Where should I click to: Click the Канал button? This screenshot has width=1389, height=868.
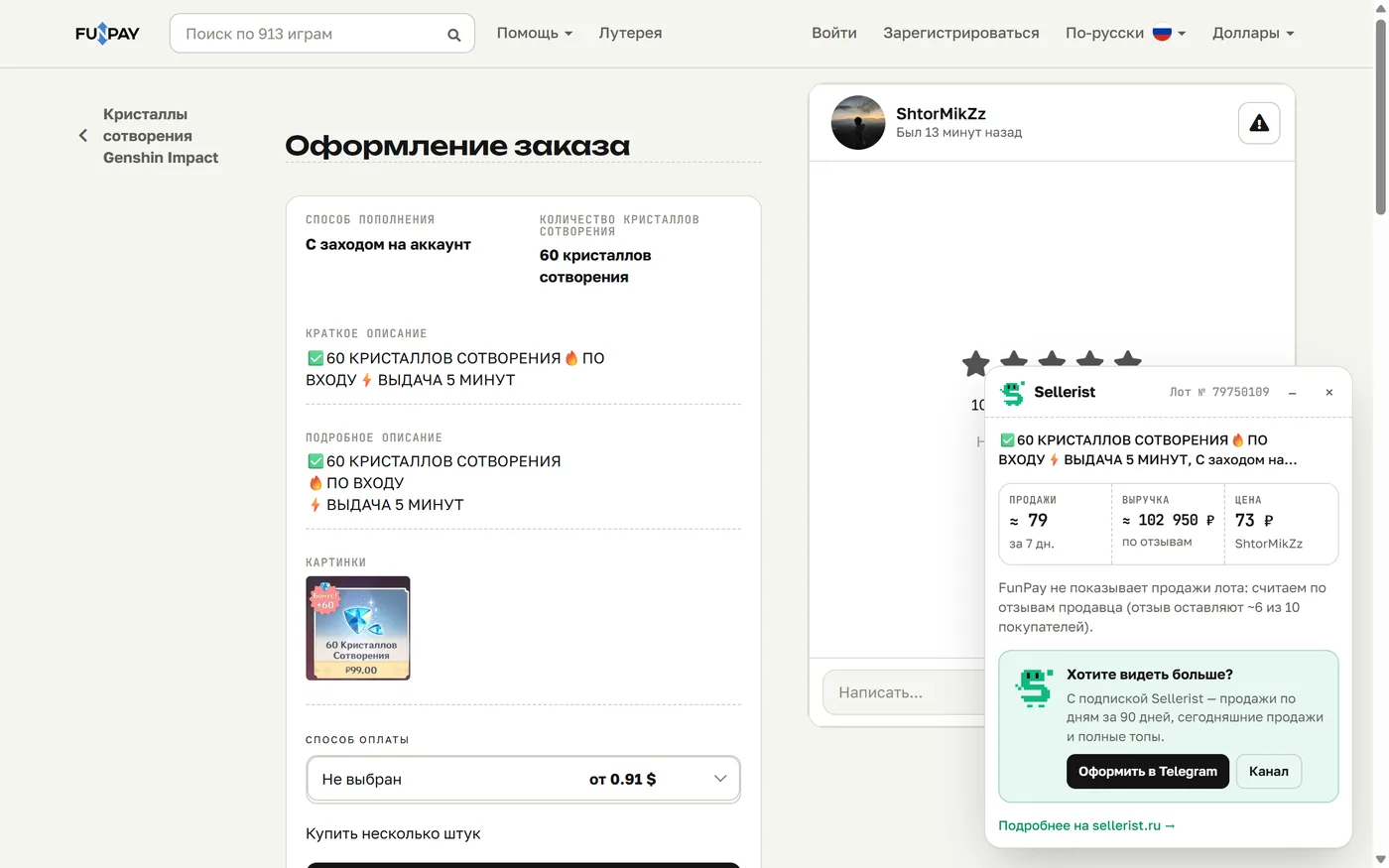tap(1269, 772)
